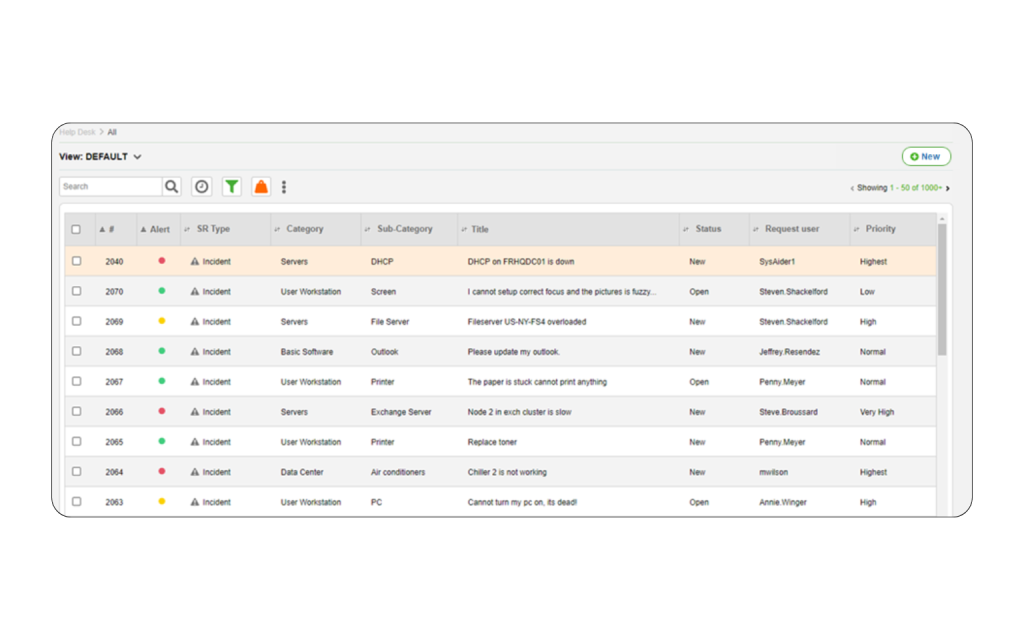Click the search magnifier icon
The image size is (1024, 640).
pyautogui.click(x=172, y=186)
